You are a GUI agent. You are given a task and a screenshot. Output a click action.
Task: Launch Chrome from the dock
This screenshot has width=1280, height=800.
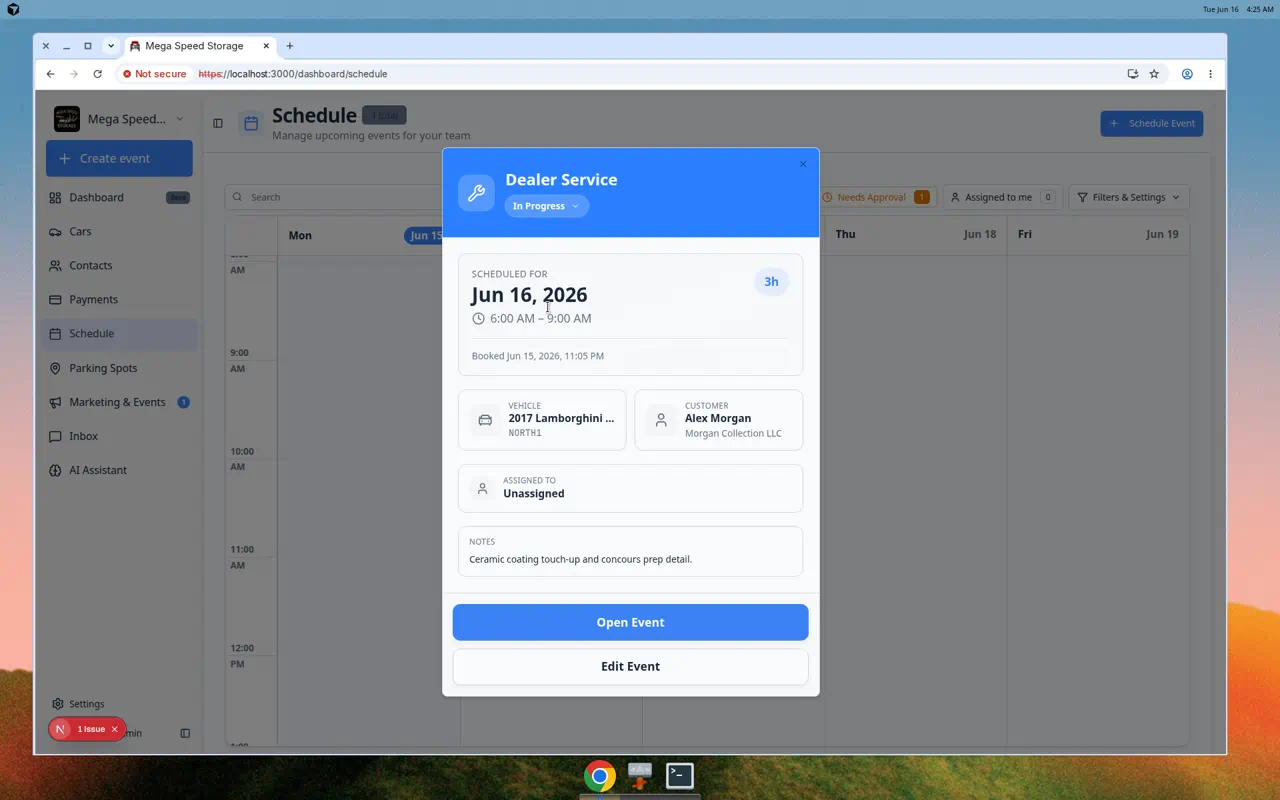click(600, 776)
